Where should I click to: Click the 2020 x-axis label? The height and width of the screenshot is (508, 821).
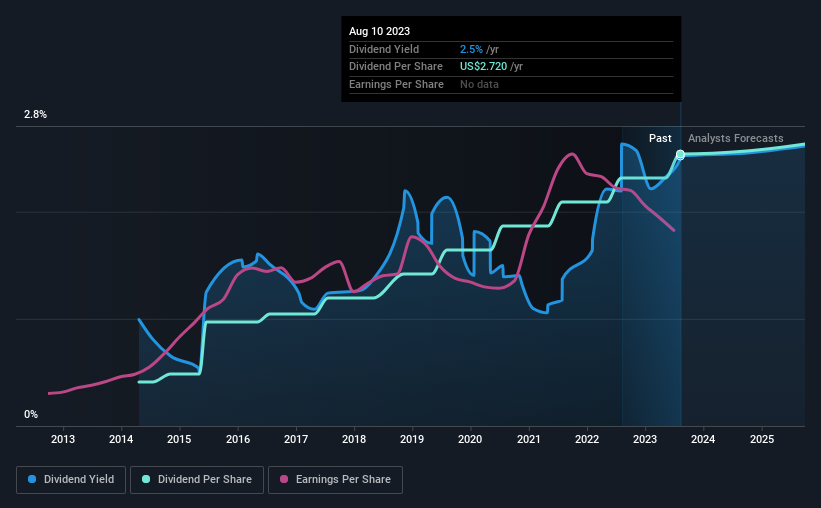[x=470, y=439]
